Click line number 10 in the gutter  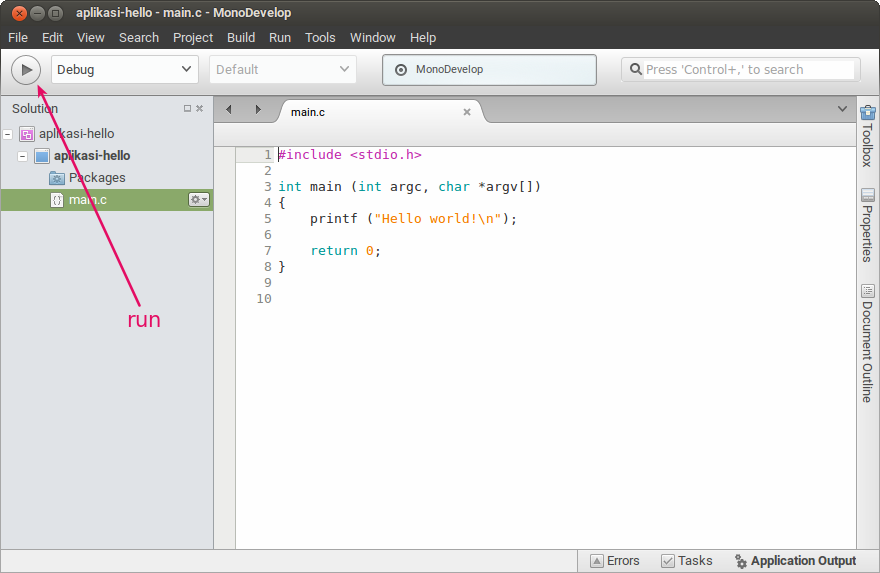click(264, 299)
